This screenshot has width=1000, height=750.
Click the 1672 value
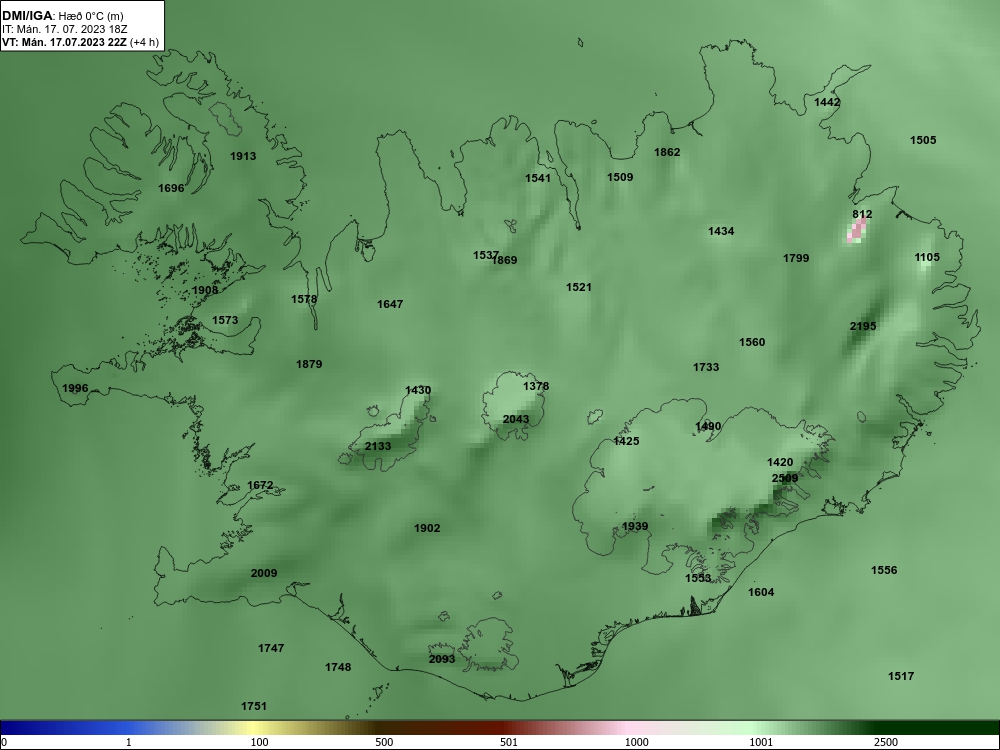point(260,486)
